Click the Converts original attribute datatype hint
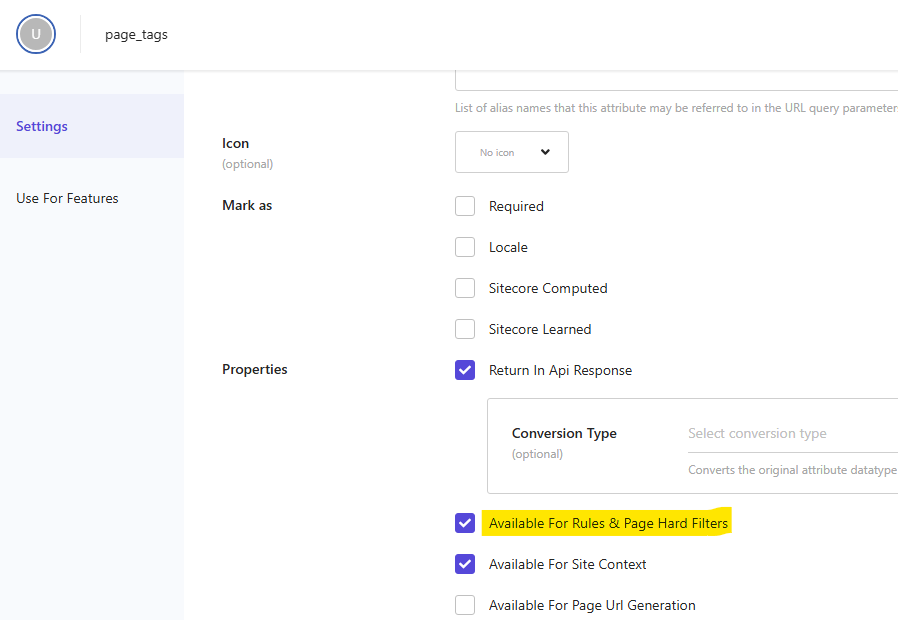The width and height of the screenshot is (898, 620). pyautogui.click(x=793, y=470)
